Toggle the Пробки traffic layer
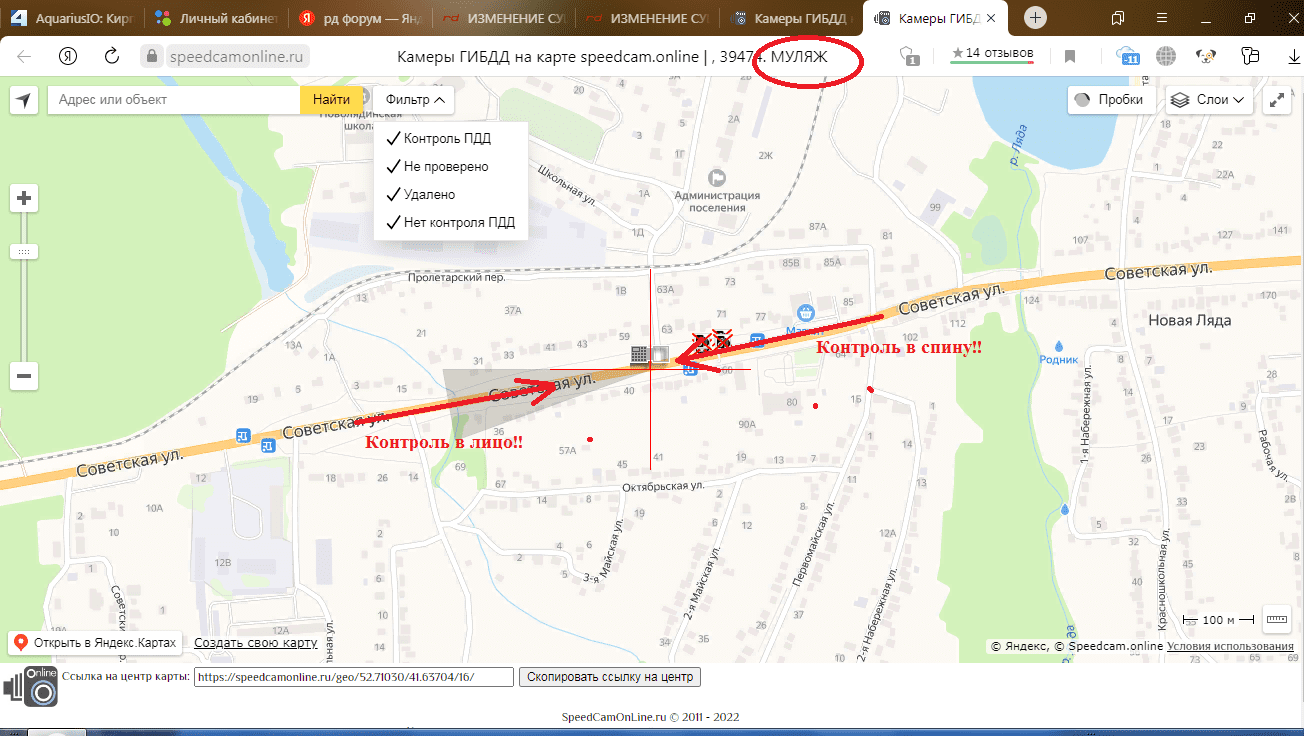 coord(1111,100)
